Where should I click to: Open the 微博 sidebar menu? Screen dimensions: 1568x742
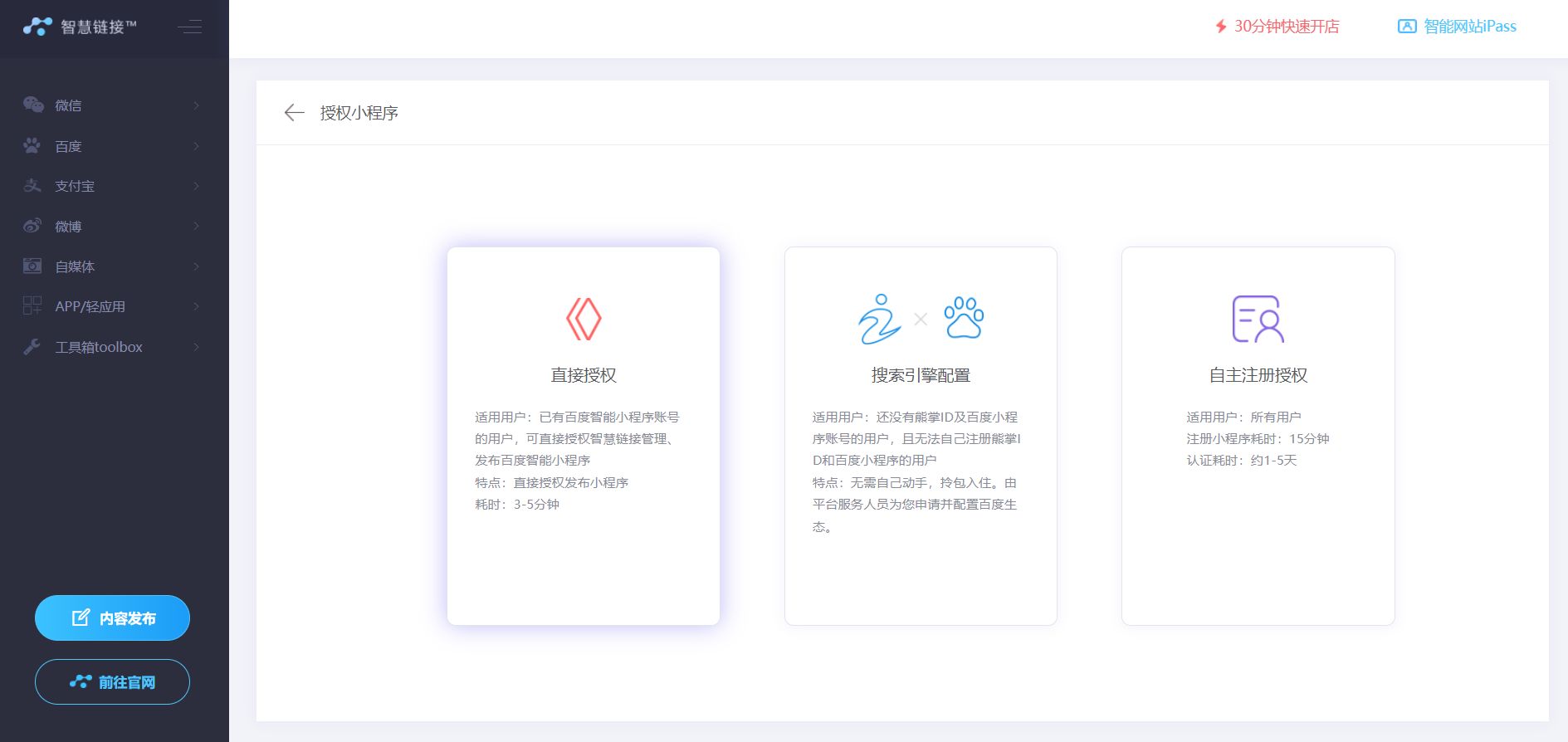coord(114,226)
